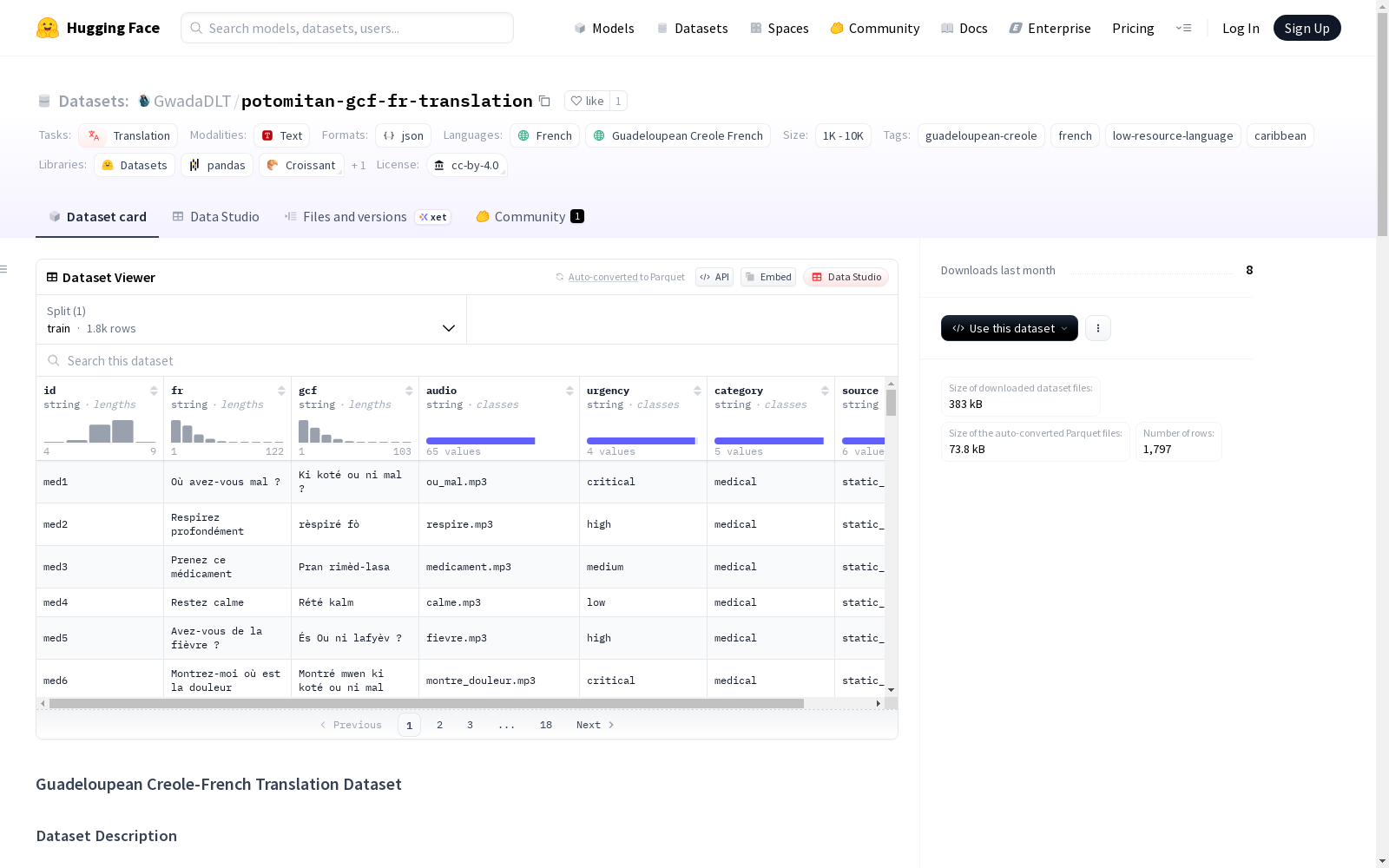Click the low-resource-language tag

pyautogui.click(x=1173, y=135)
